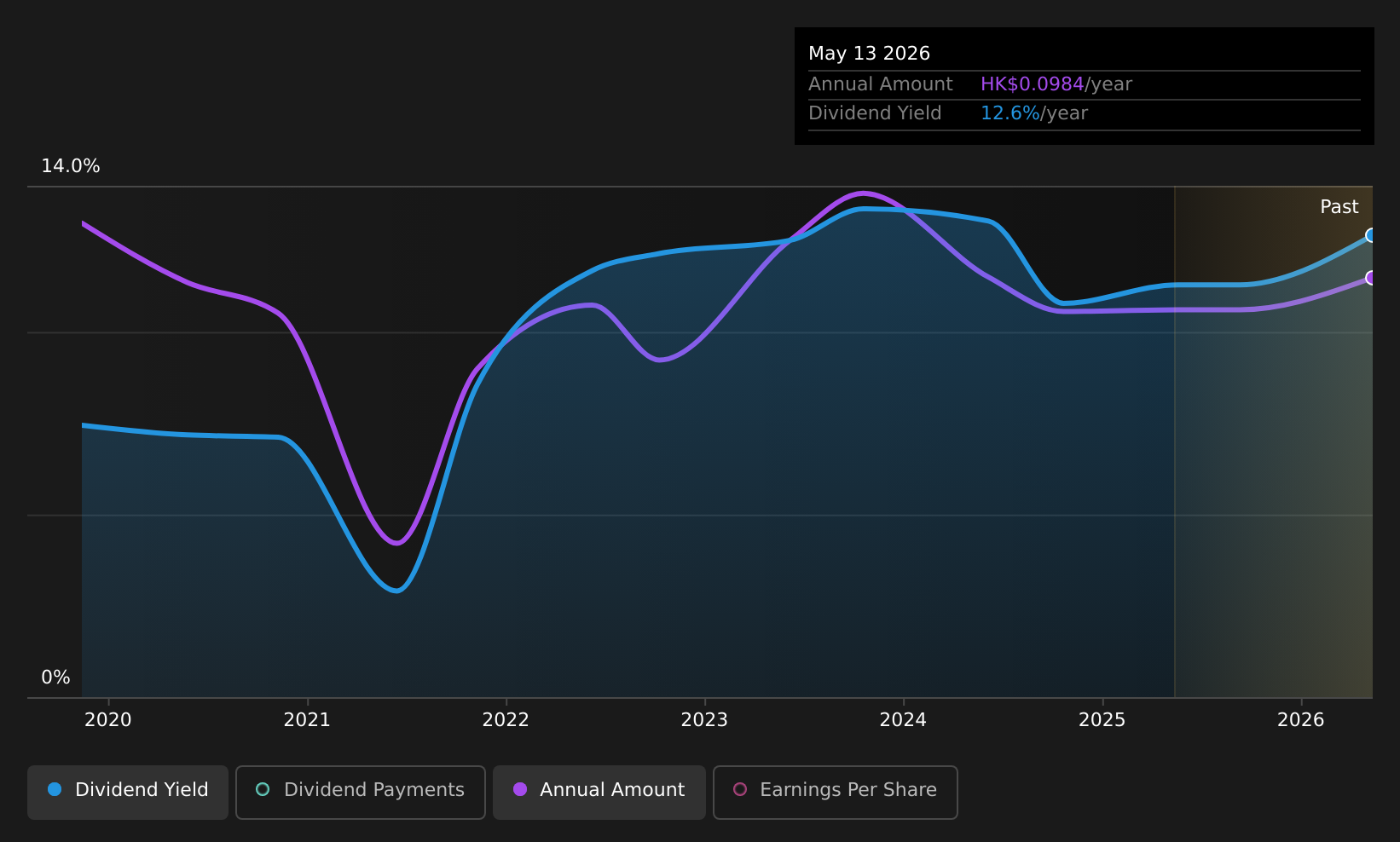
Task: Click the HK$0.0984 annual amount value
Action: [1032, 84]
